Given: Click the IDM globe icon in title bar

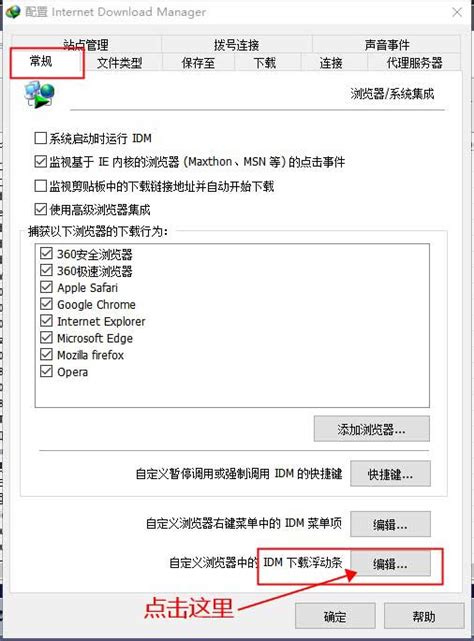Looking at the screenshot, I should tap(13, 11).
